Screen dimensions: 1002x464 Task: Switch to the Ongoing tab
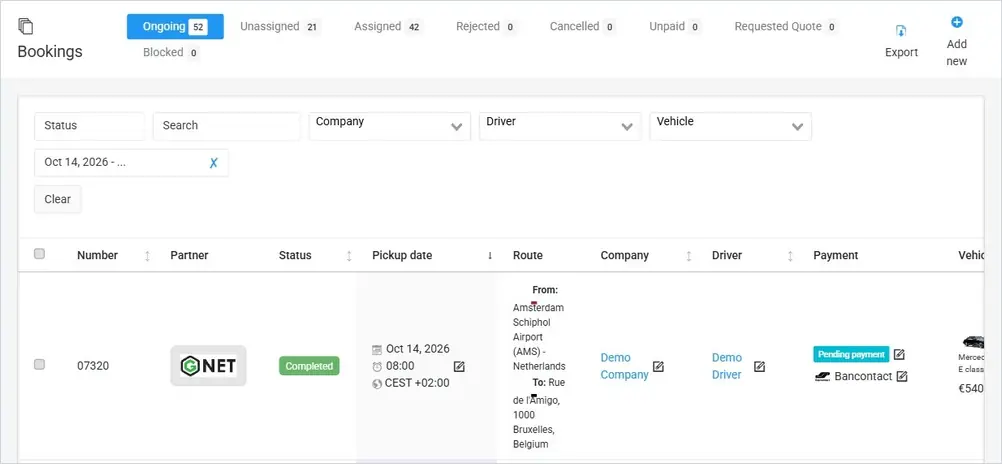coord(175,27)
